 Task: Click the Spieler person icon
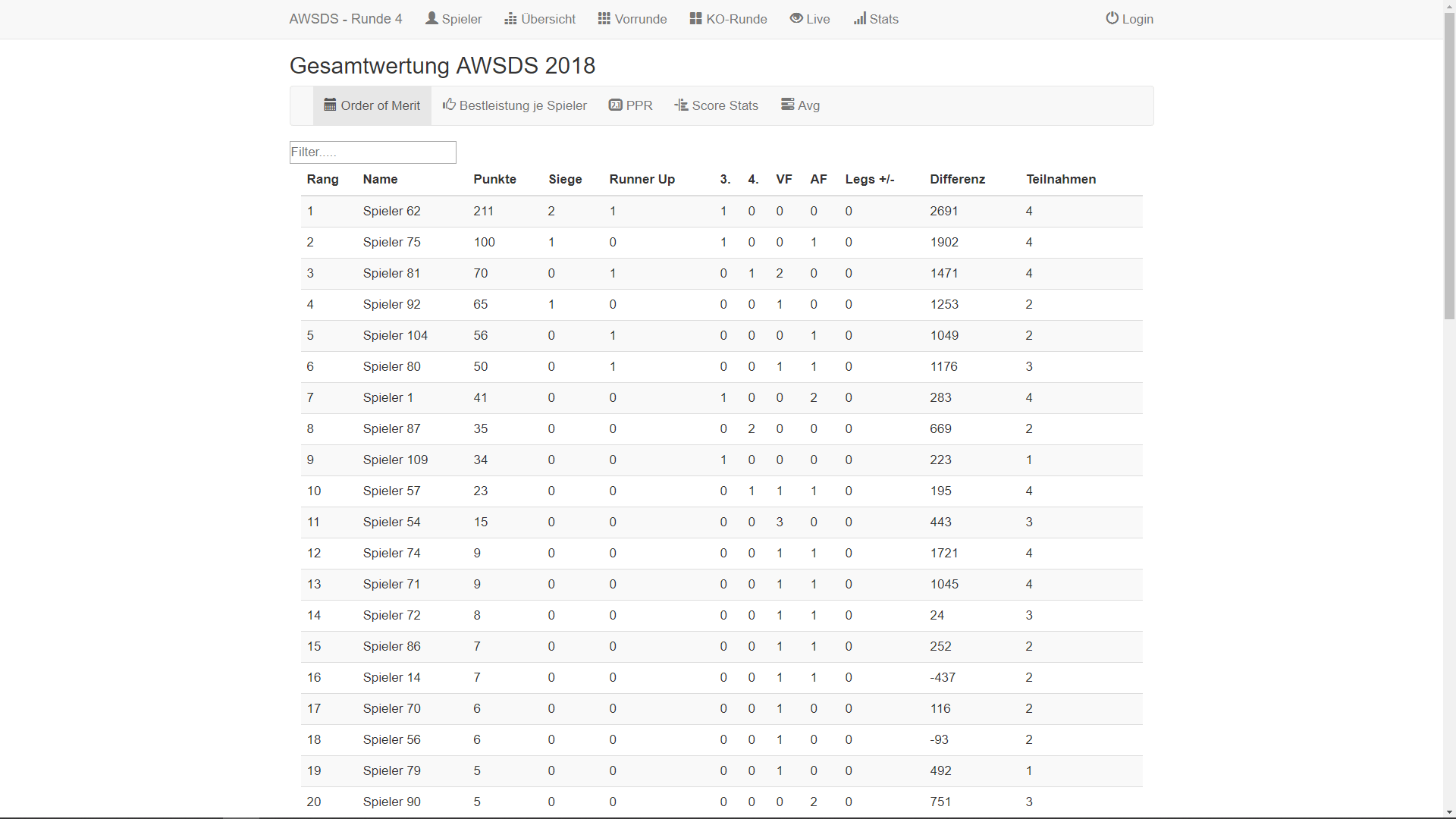[431, 18]
